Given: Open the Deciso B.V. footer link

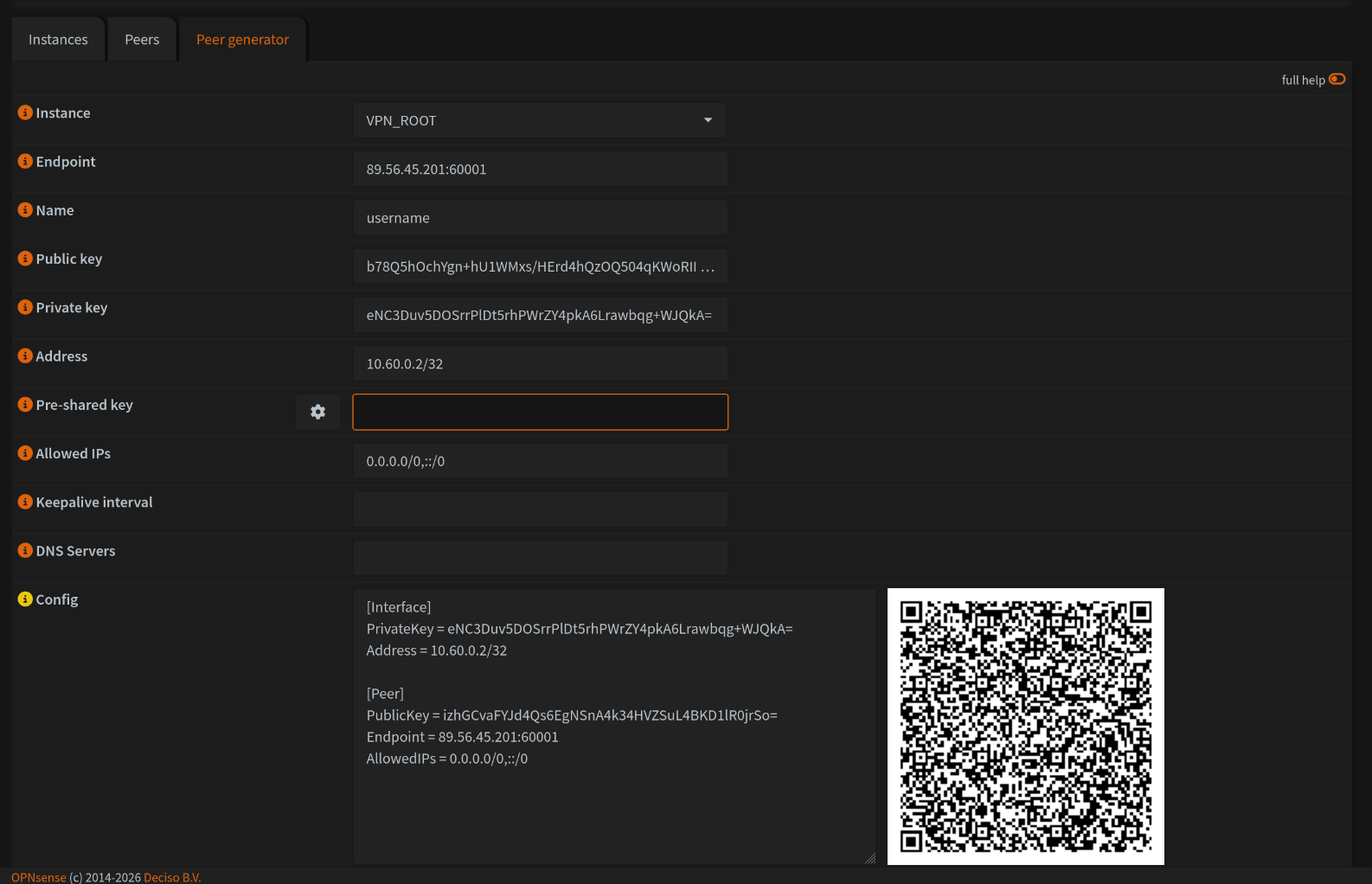Looking at the screenshot, I should pyautogui.click(x=172, y=877).
